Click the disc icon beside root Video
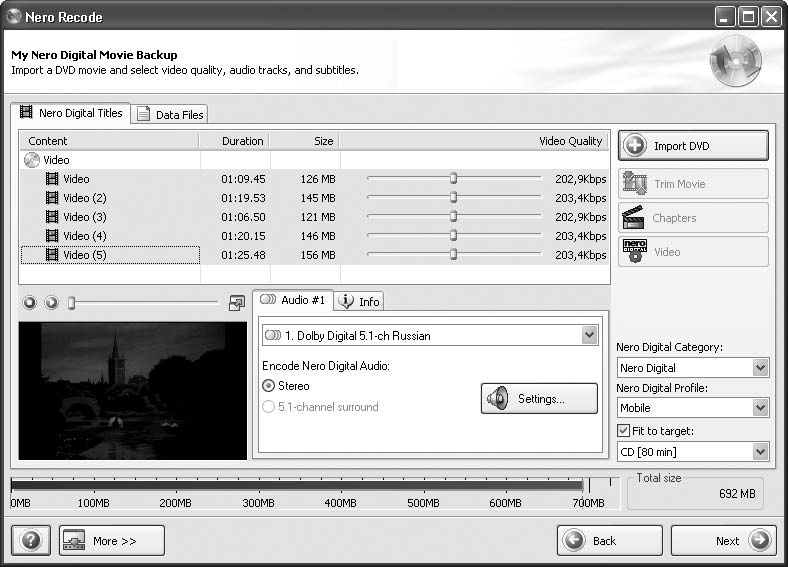 [31, 160]
